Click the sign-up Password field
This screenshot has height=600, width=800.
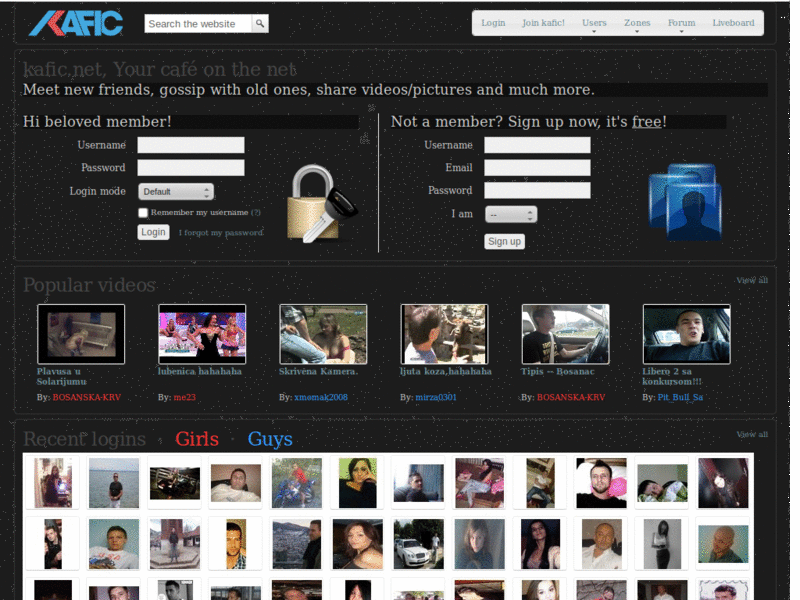[537, 190]
